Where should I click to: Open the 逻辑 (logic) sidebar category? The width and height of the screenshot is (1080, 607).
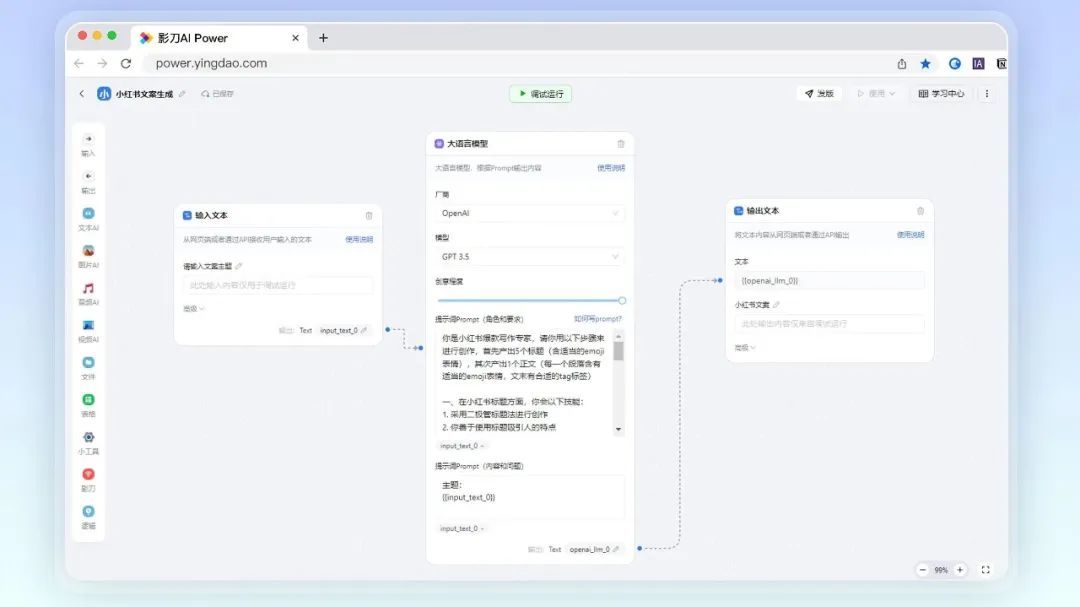tap(88, 517)
